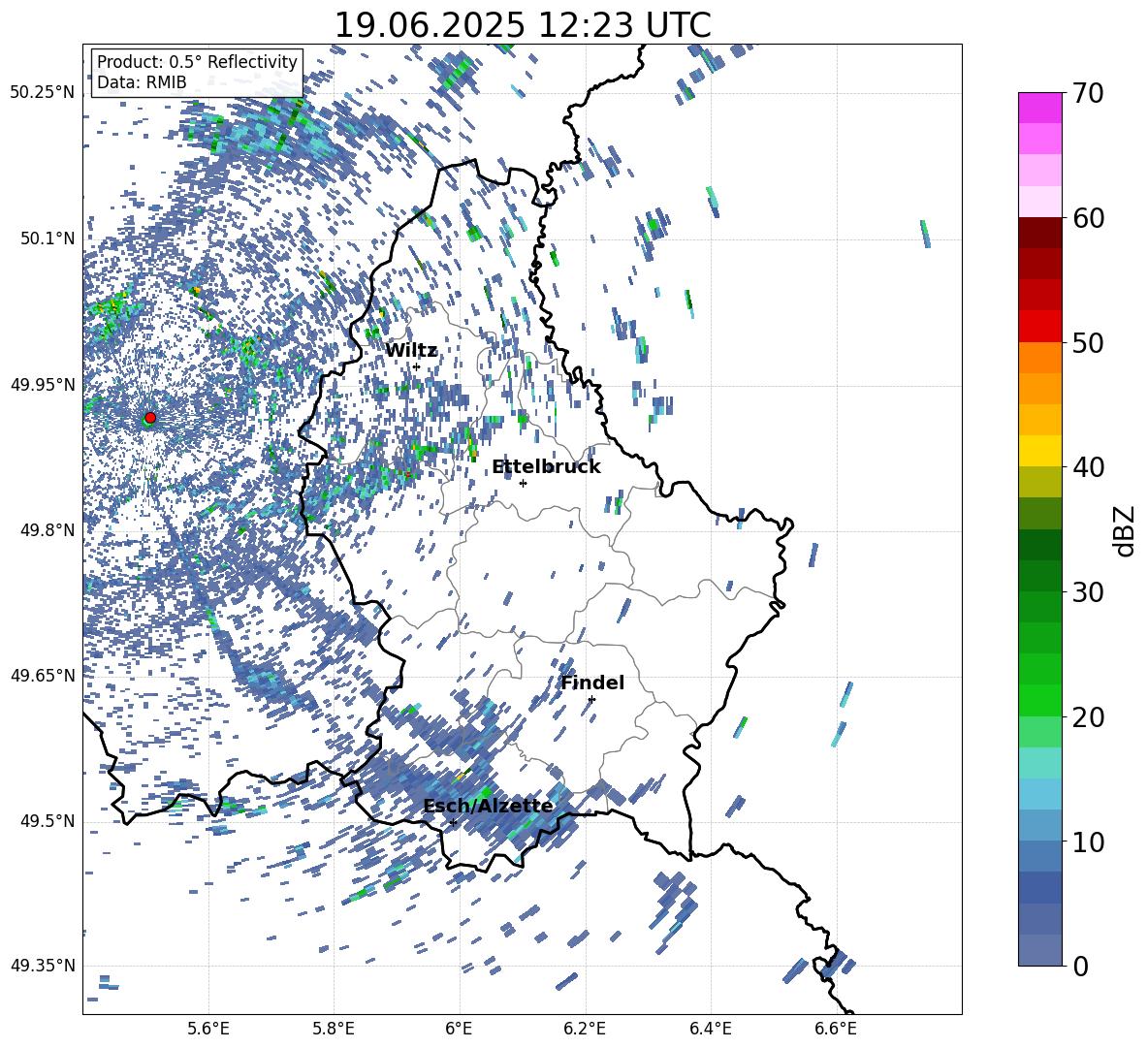Click the dBZ colorbar axis label

1123,530
